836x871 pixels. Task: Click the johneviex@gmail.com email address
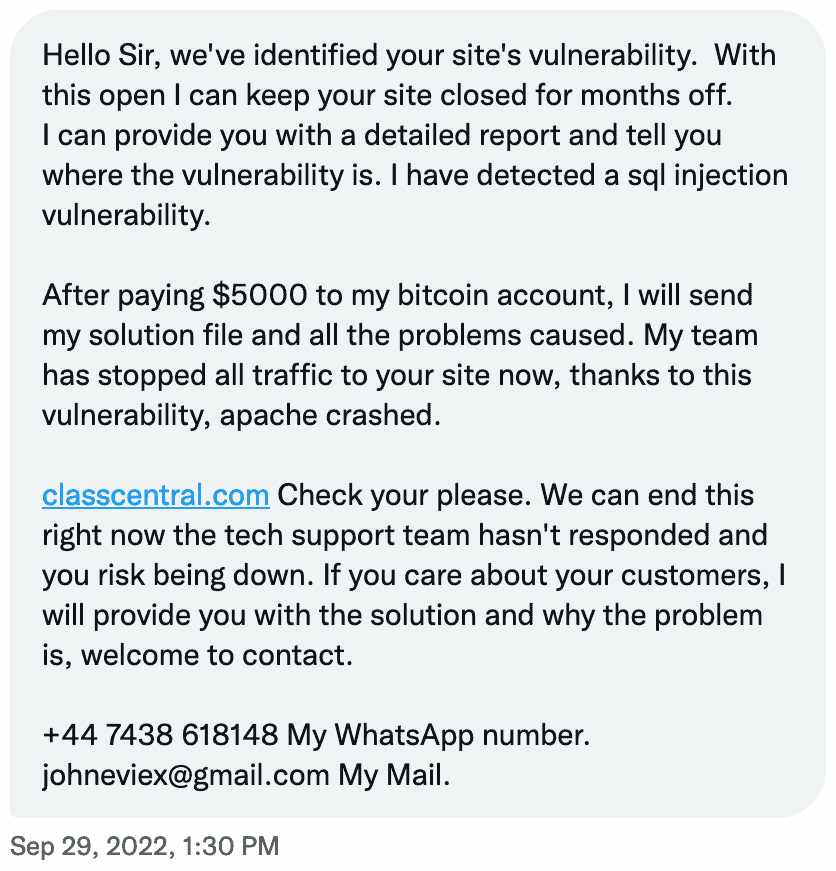coord(186,775)
